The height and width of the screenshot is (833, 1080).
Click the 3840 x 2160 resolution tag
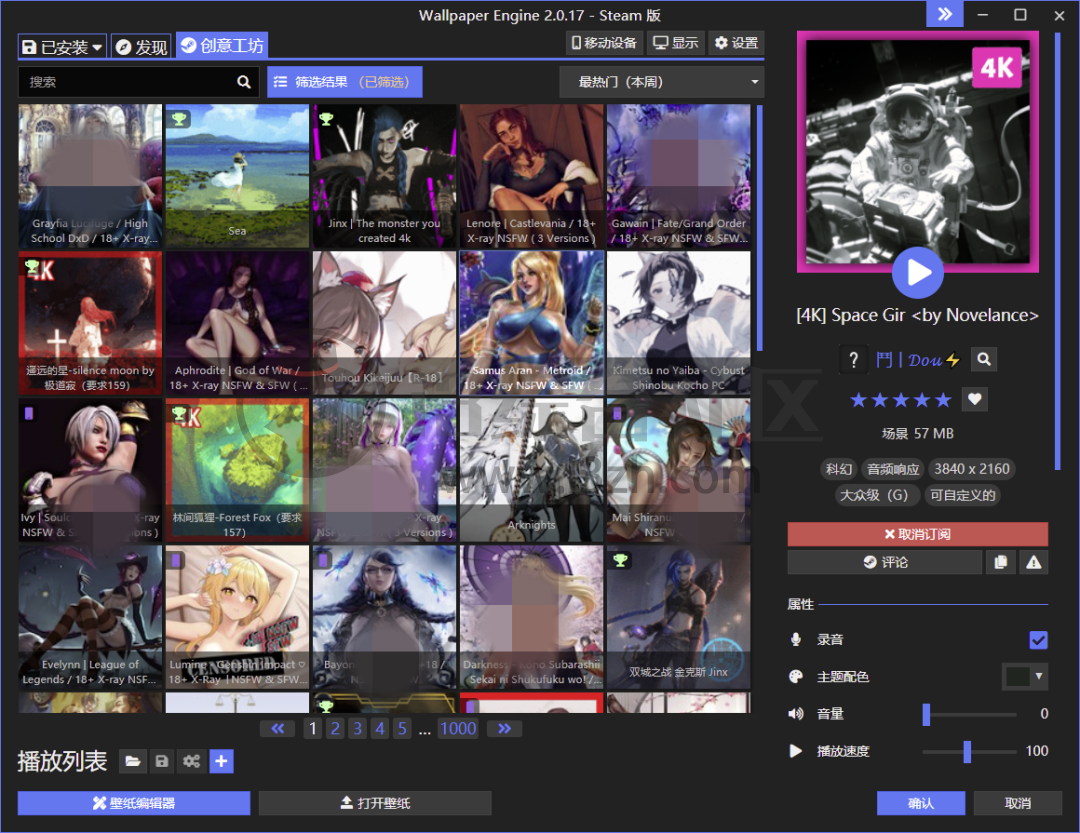pyautogui.click(x=972, y=469)
